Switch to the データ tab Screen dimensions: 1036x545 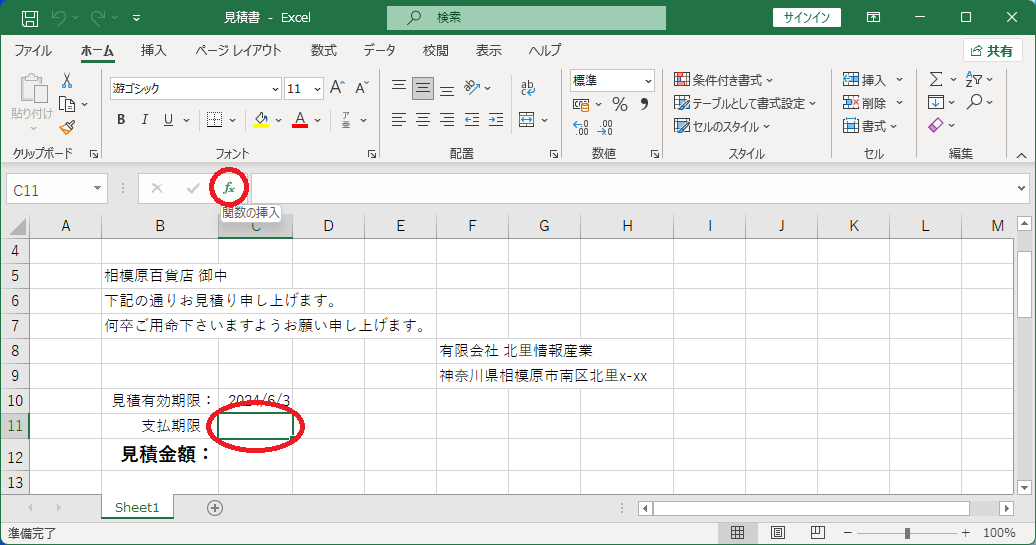click(380, 51)
